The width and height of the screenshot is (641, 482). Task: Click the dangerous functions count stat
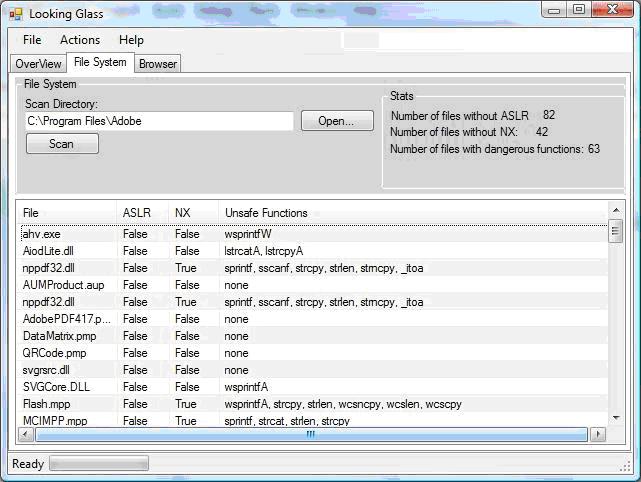coord(495,149)
